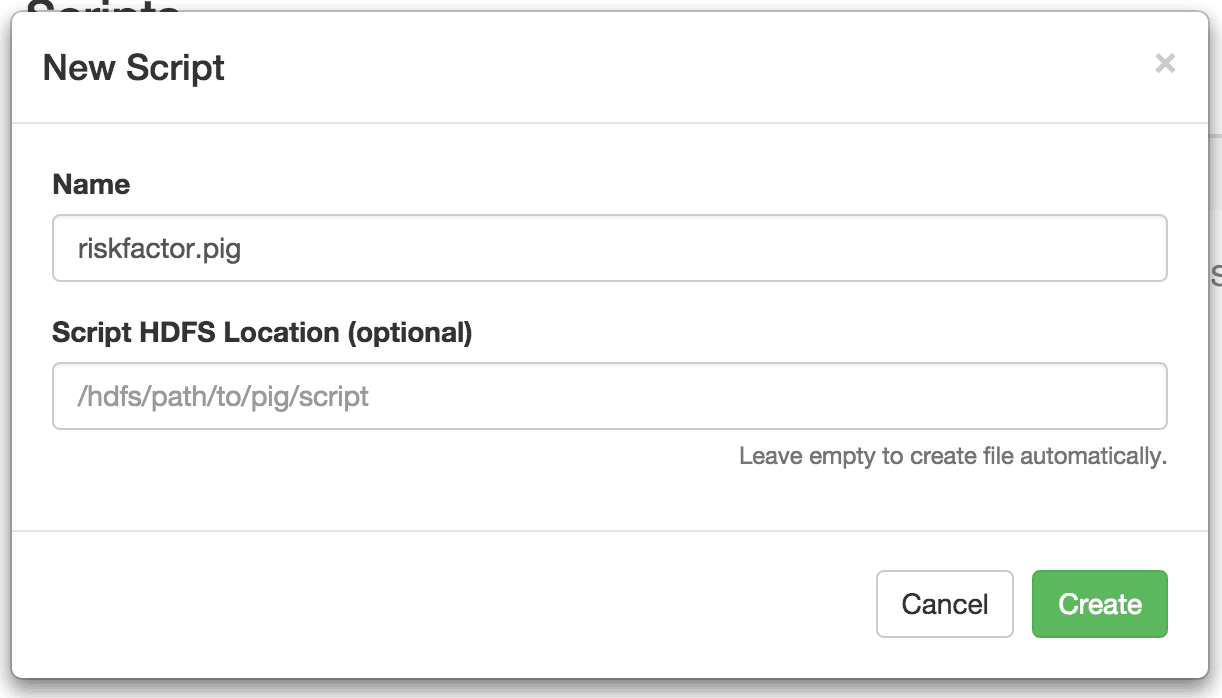1222x698 pixels.
Task: Click the /hdfs/path/to/pig/script placeholder text
Action: click(223, 397)
